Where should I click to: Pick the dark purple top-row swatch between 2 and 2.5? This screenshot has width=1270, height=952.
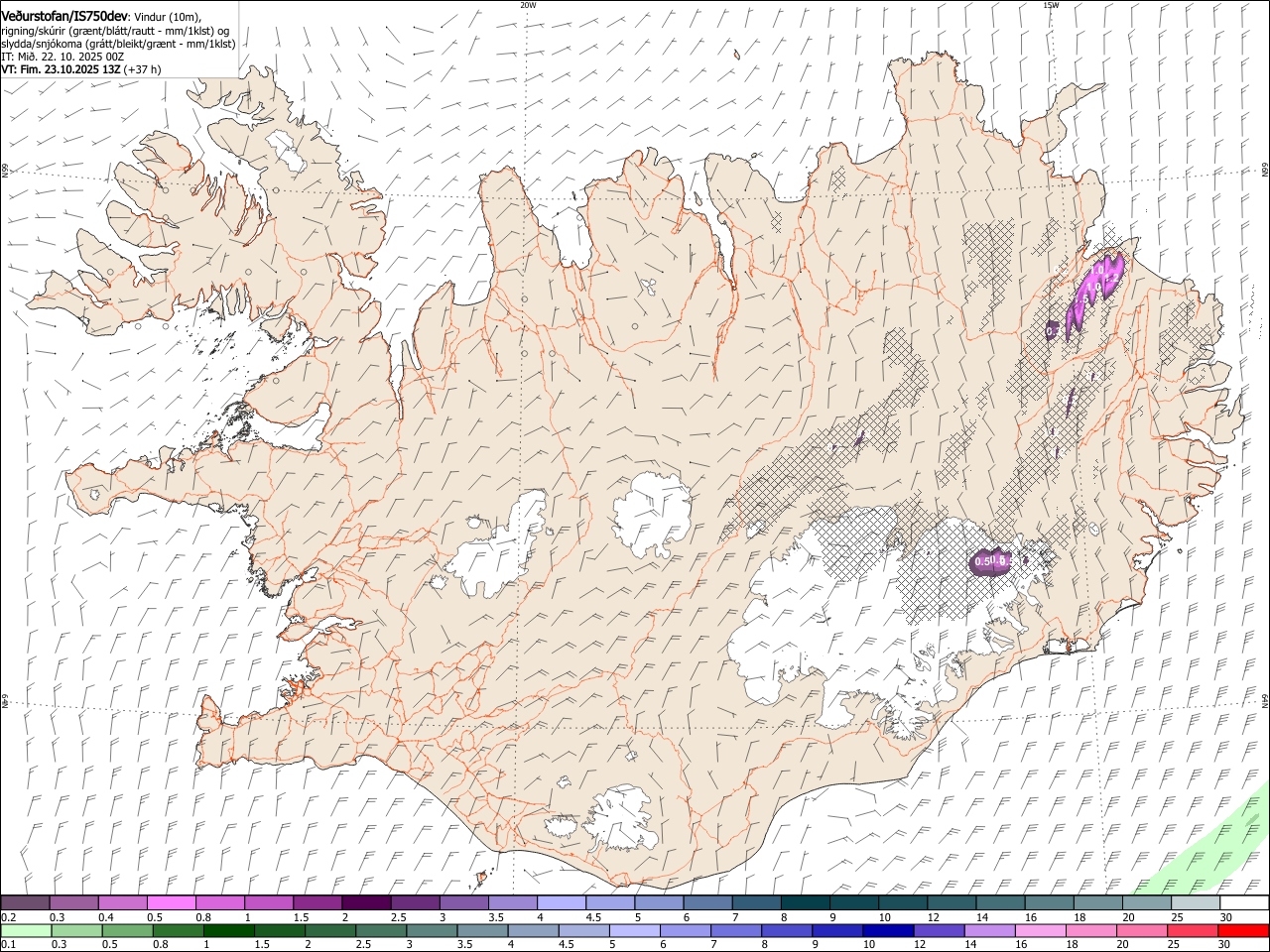pyautogui.click(x=365, y=902)
